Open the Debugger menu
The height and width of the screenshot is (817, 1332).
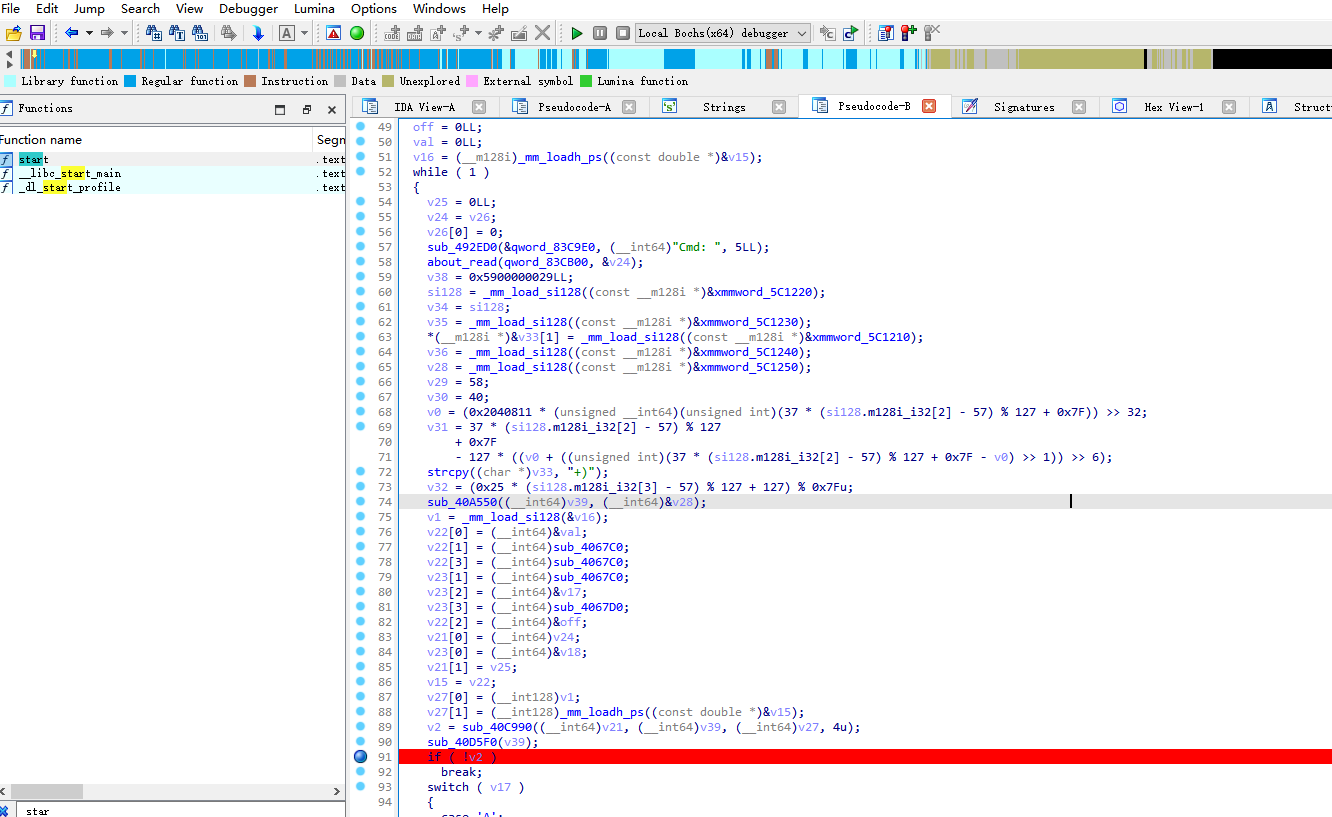[x=249, y=8]
